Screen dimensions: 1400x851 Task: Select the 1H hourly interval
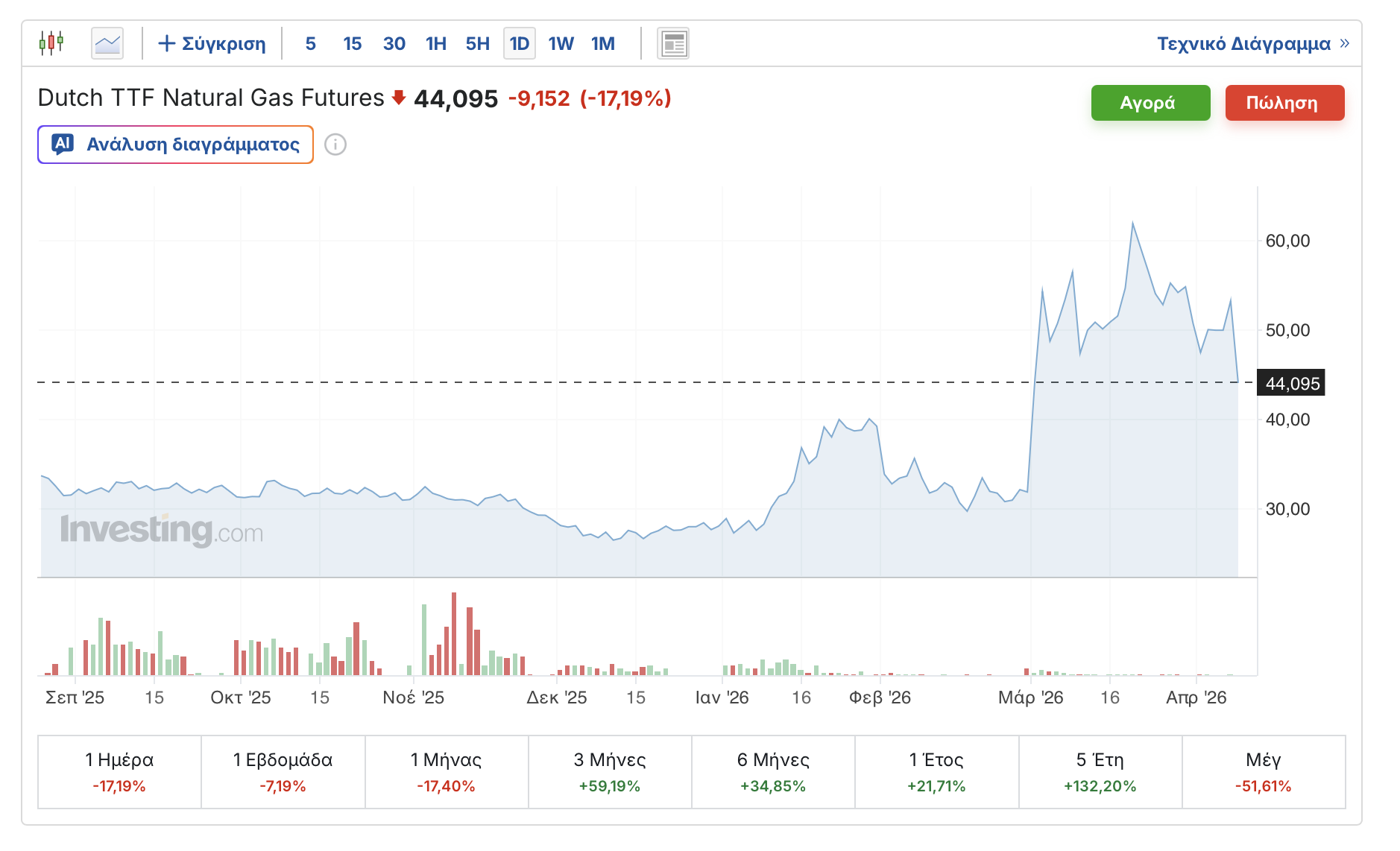435,43
